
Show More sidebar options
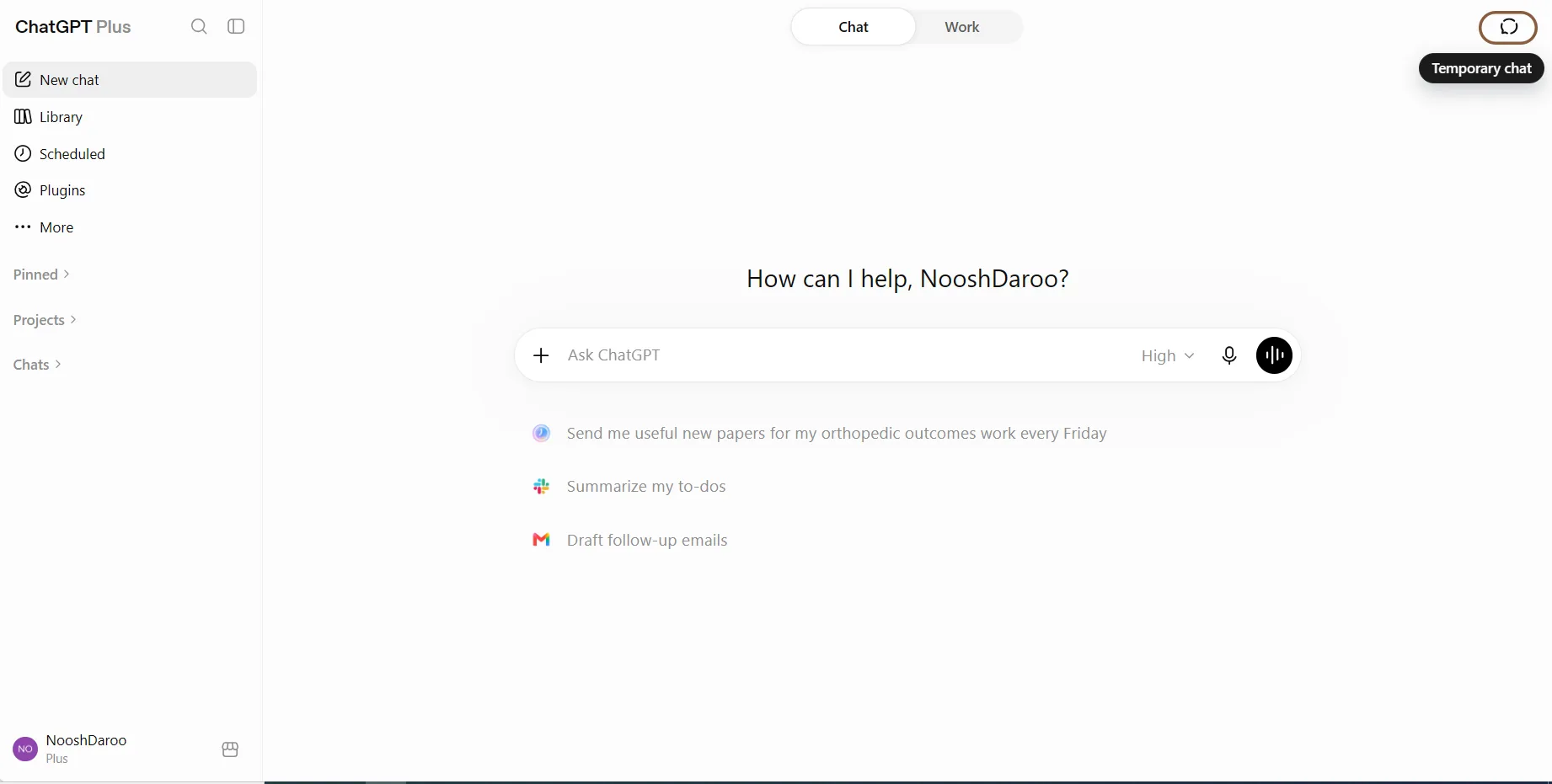tap(130, 227)
